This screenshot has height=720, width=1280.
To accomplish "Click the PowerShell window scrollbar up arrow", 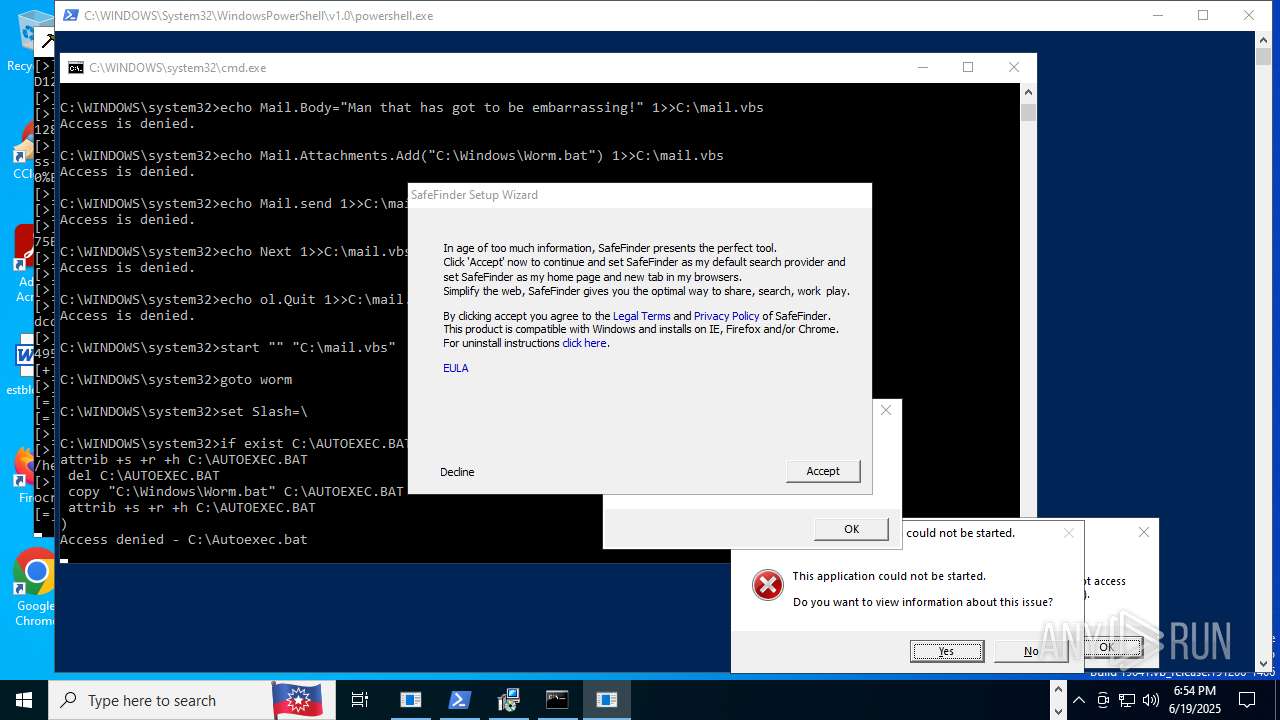I will click(x=1263, y=39).
